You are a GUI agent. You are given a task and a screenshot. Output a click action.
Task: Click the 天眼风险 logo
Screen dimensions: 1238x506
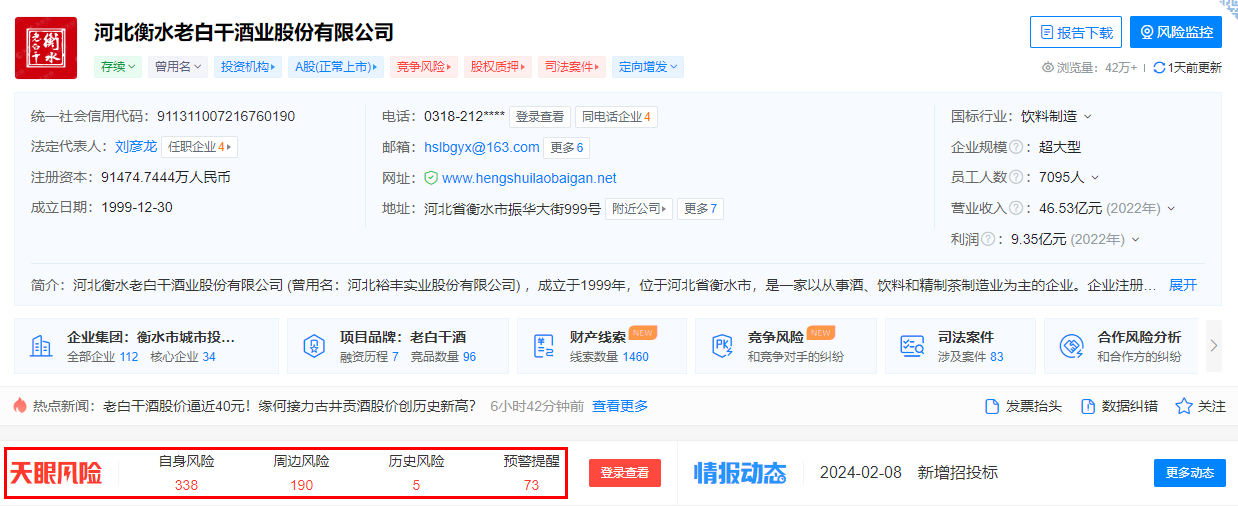pyautogui.click(x=56, y=473)
